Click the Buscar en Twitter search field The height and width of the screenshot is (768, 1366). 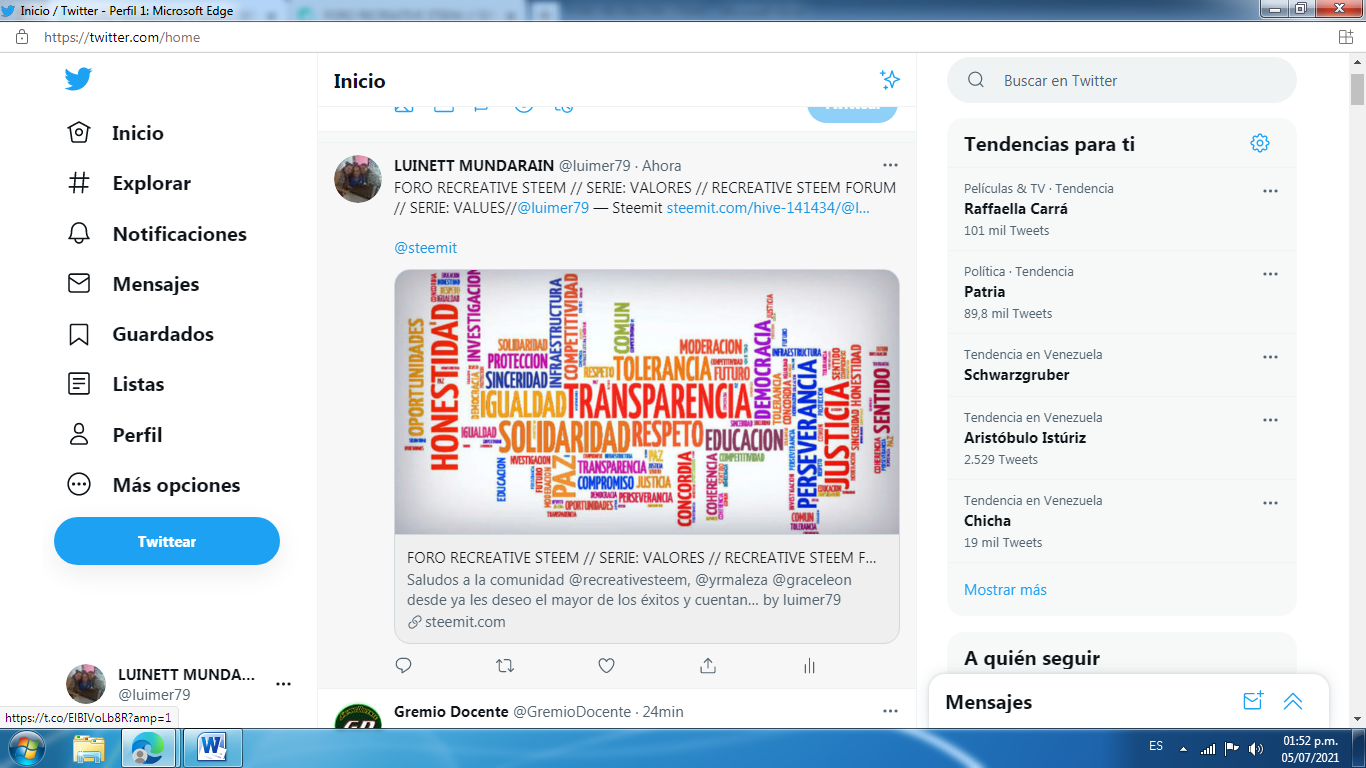pos(1122,80)
